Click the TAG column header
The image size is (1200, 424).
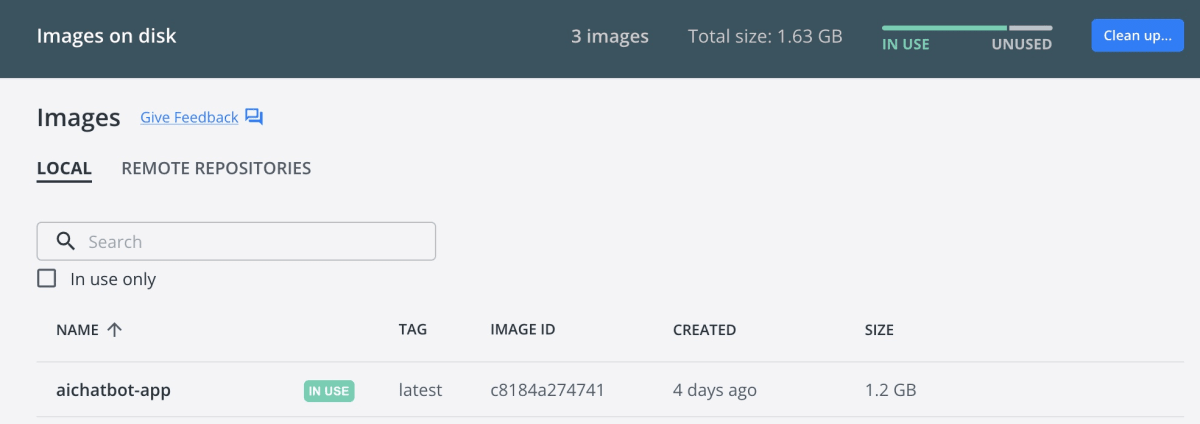(412, 330)
